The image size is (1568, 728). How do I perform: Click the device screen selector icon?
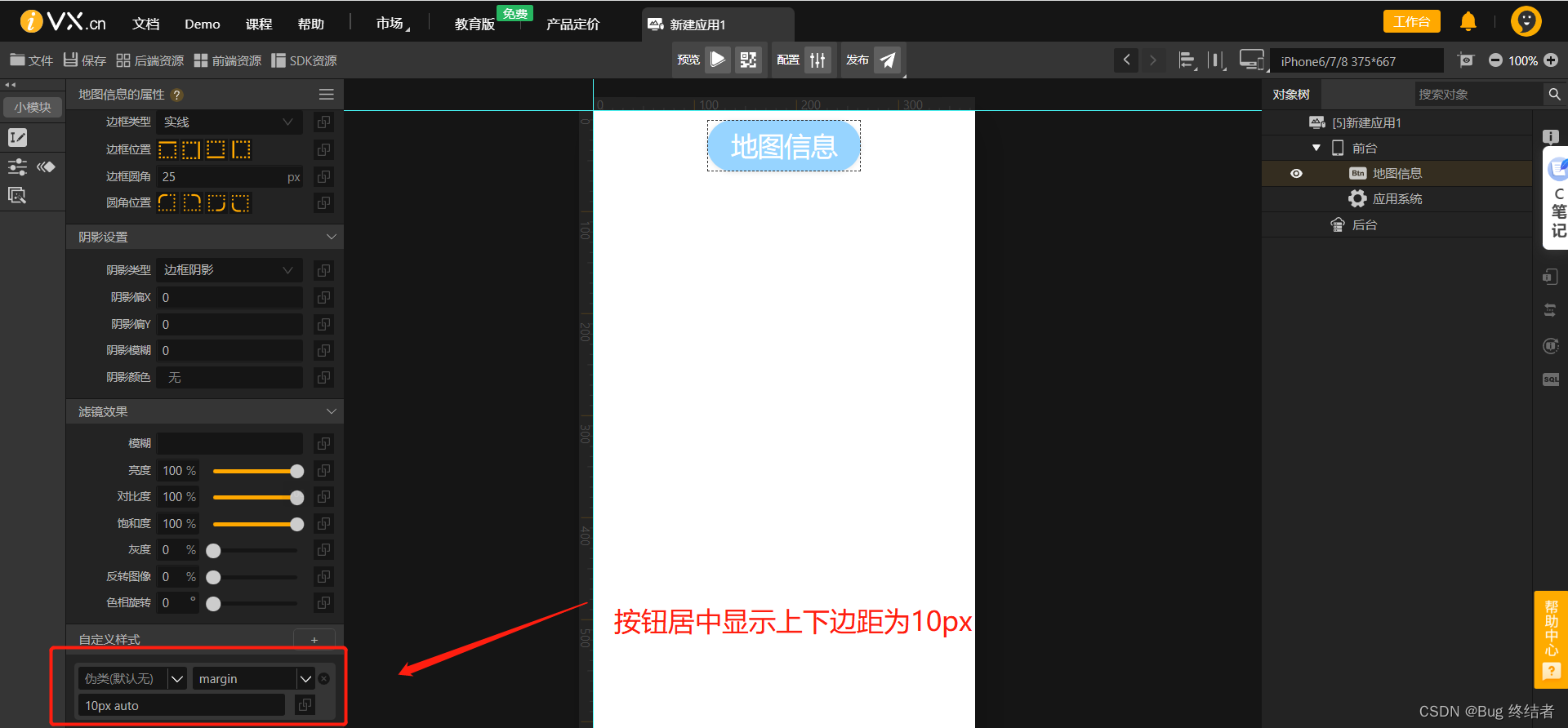coord(1251,60)
